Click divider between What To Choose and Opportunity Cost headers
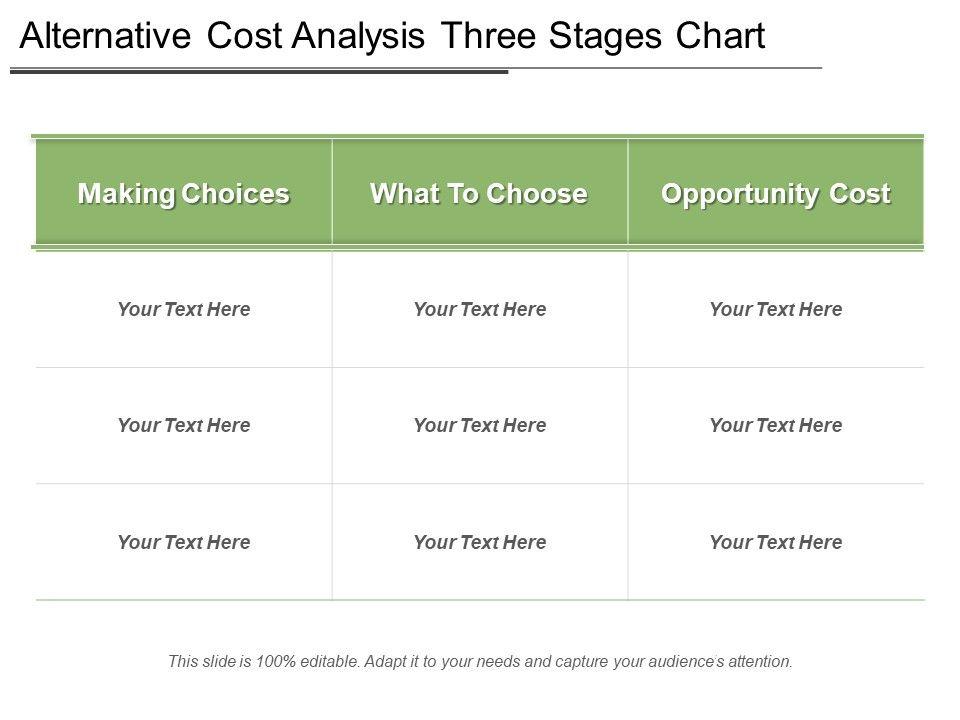Image resolution: width=960 pixels, height=720 pixels. pos(628,192)
